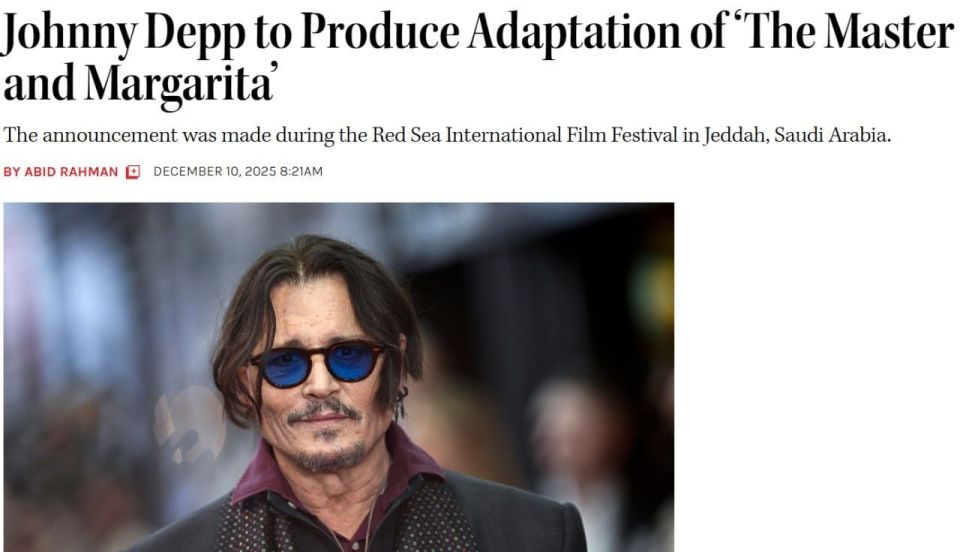Image resolution: width=960 pixels, height=552 pixels.
Task: Open the Johnny Depp article photo
Action: [x=339, y=377]
